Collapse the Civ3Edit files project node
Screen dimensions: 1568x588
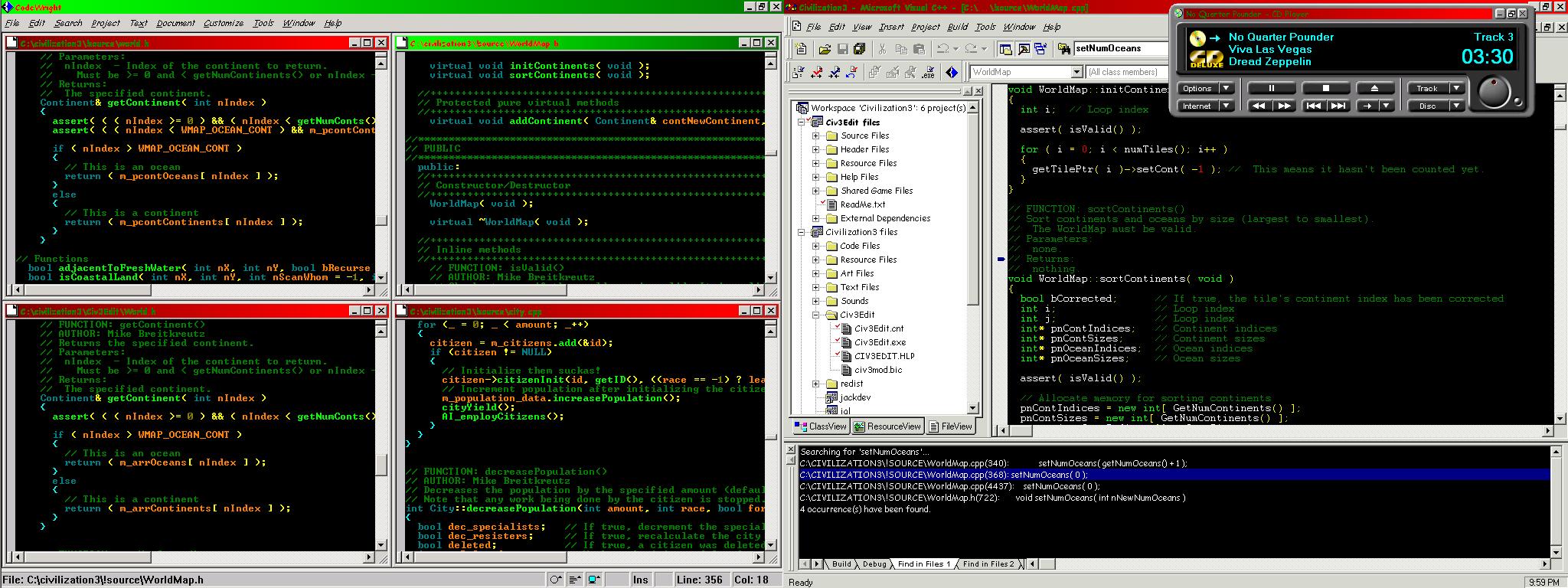(x=802, y=122)
